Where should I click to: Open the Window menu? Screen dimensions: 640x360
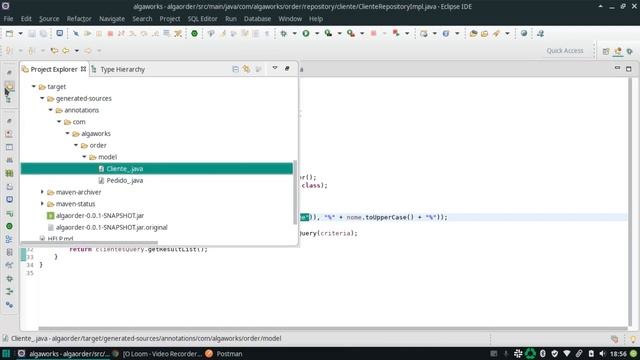[290, 19]
